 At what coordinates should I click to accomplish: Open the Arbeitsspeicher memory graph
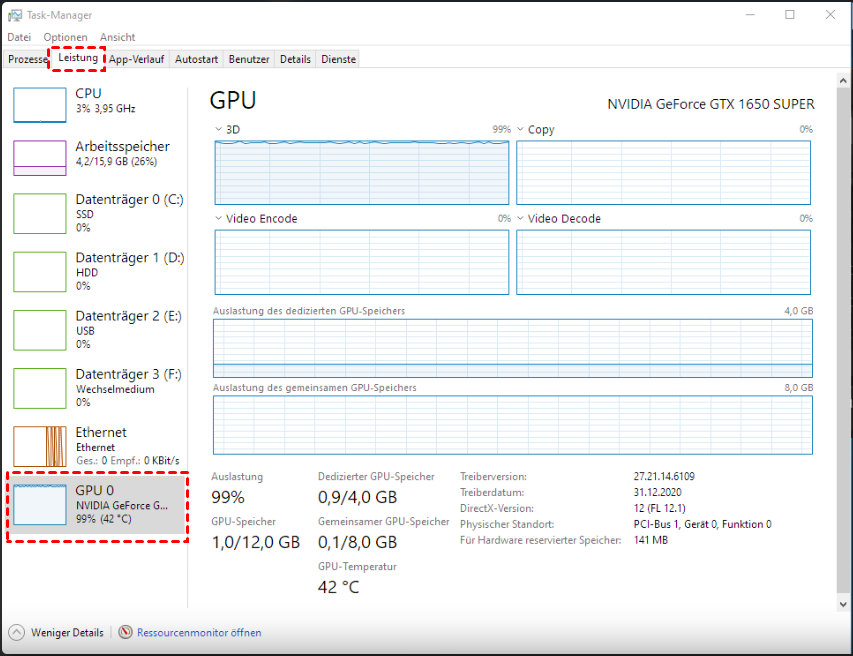[x=39, y=157]
